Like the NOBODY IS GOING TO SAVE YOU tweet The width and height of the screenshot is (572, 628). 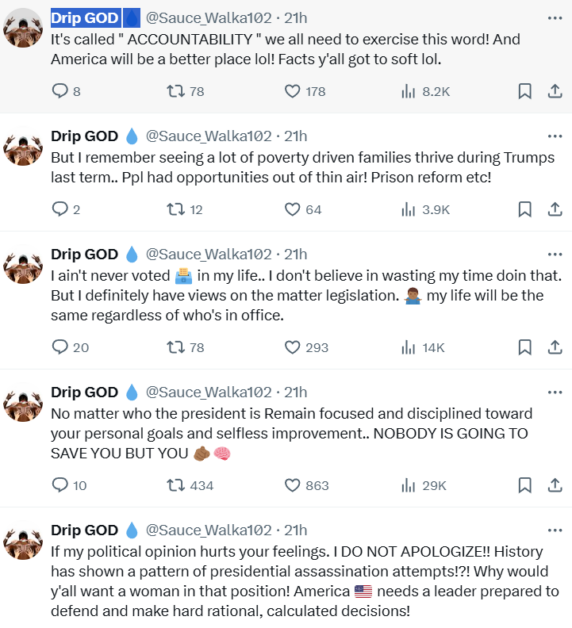tap(306, 485)
